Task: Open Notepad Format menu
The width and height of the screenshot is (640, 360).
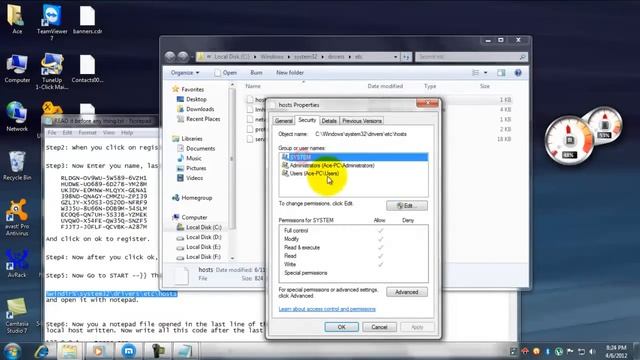Action: coord(87,133)
